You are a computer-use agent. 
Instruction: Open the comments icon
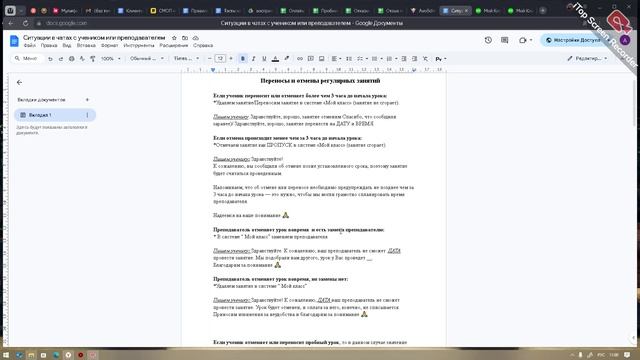[x=504, y=40]
